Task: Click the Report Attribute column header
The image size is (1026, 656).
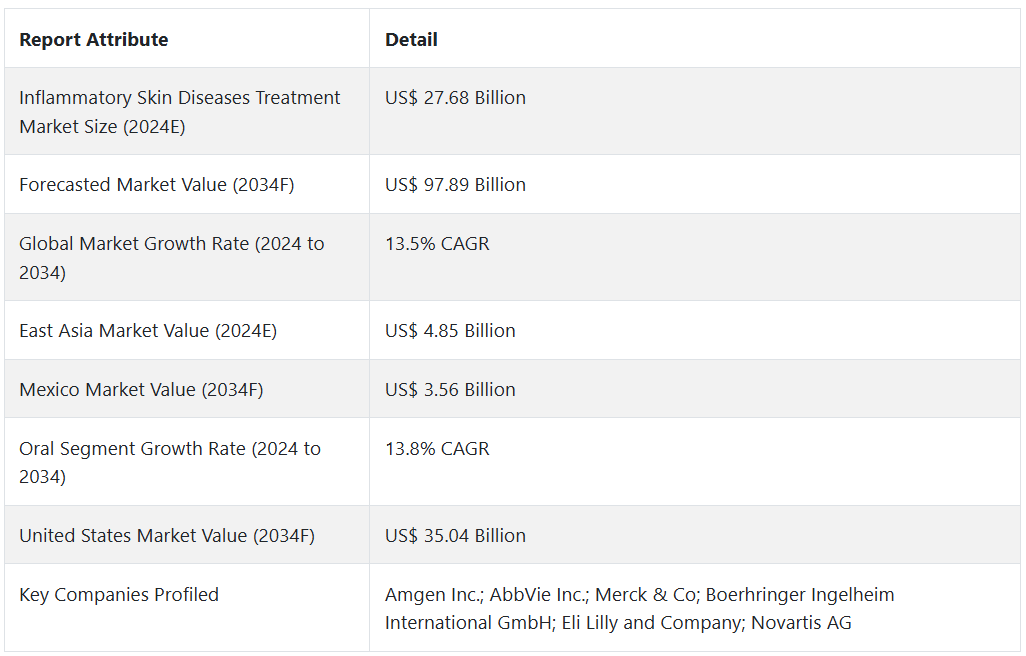Action: coord(94,40)
